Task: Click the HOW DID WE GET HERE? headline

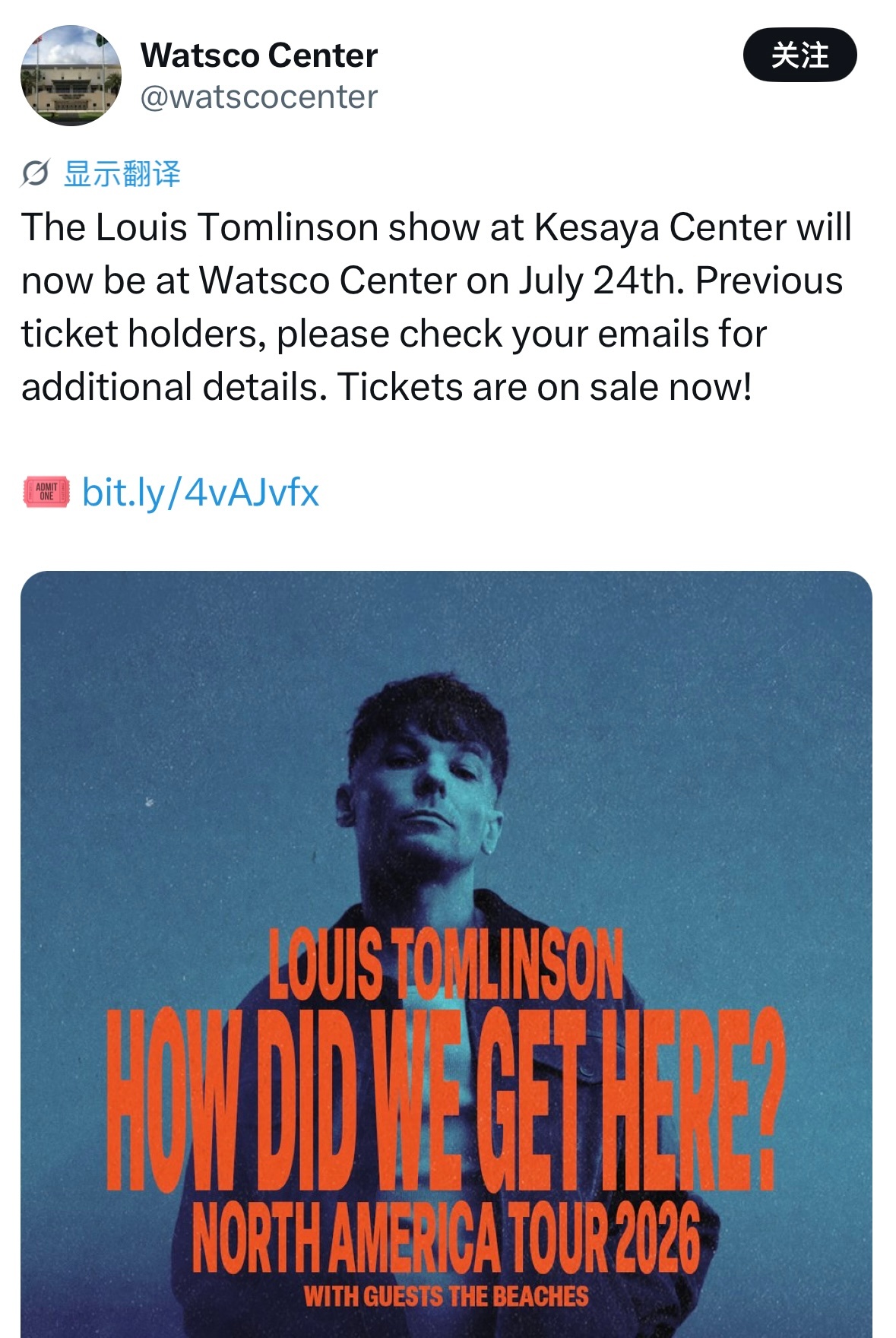Action: click(x=445, y=1100)
